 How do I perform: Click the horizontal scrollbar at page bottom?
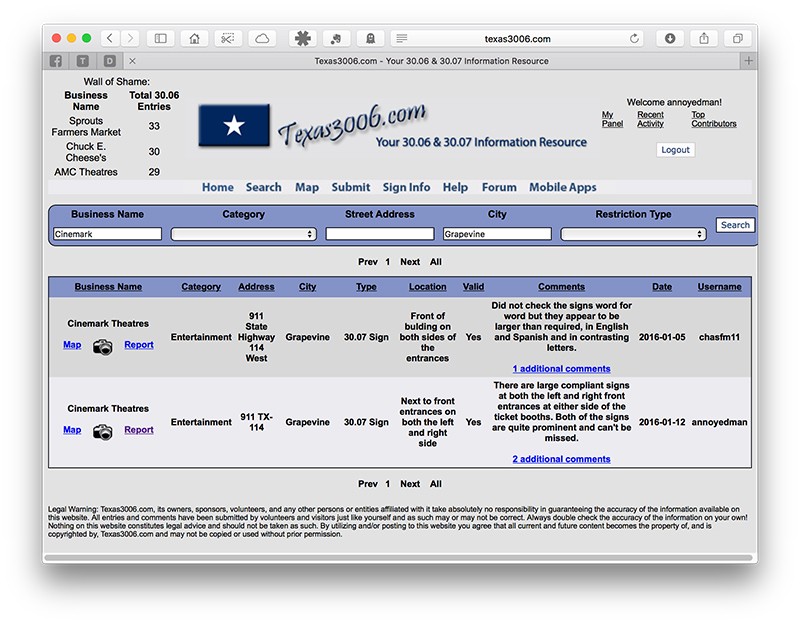tap(400, 557)
